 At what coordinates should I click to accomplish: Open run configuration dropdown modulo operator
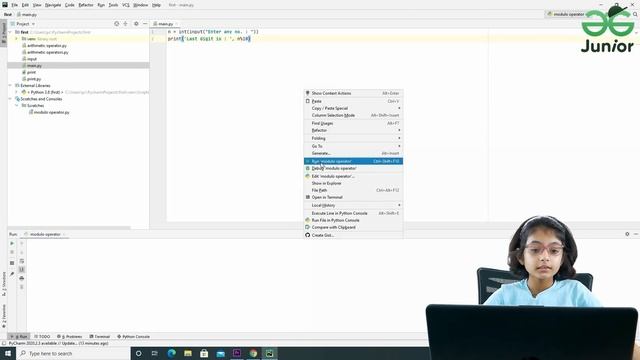click(x=567, y=14)
